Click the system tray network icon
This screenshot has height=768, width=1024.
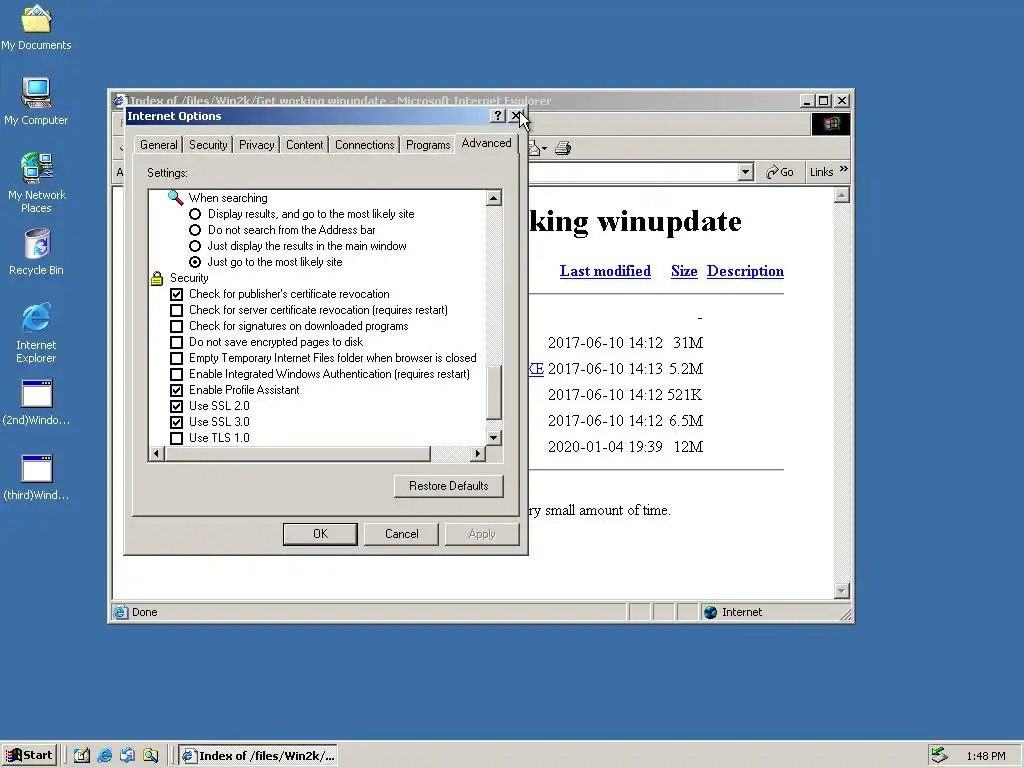pyautogui.click(x=939, y=755)
